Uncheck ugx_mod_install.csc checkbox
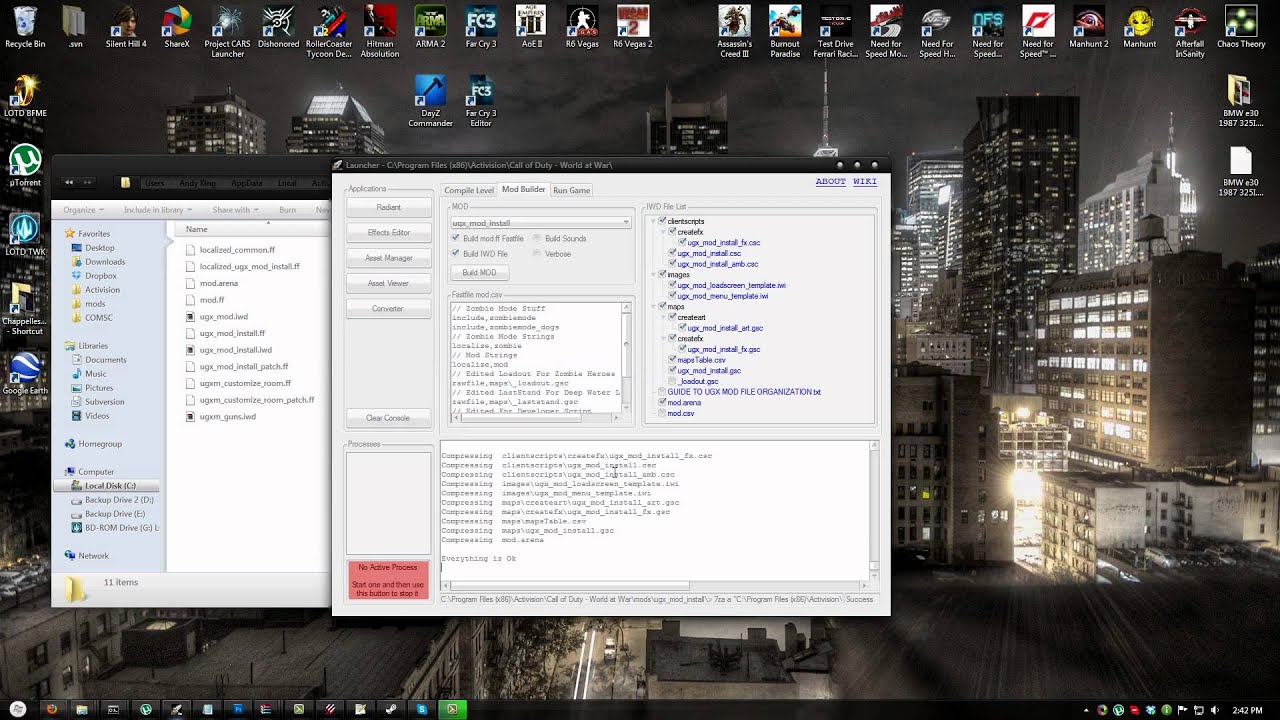 point(673,253)
